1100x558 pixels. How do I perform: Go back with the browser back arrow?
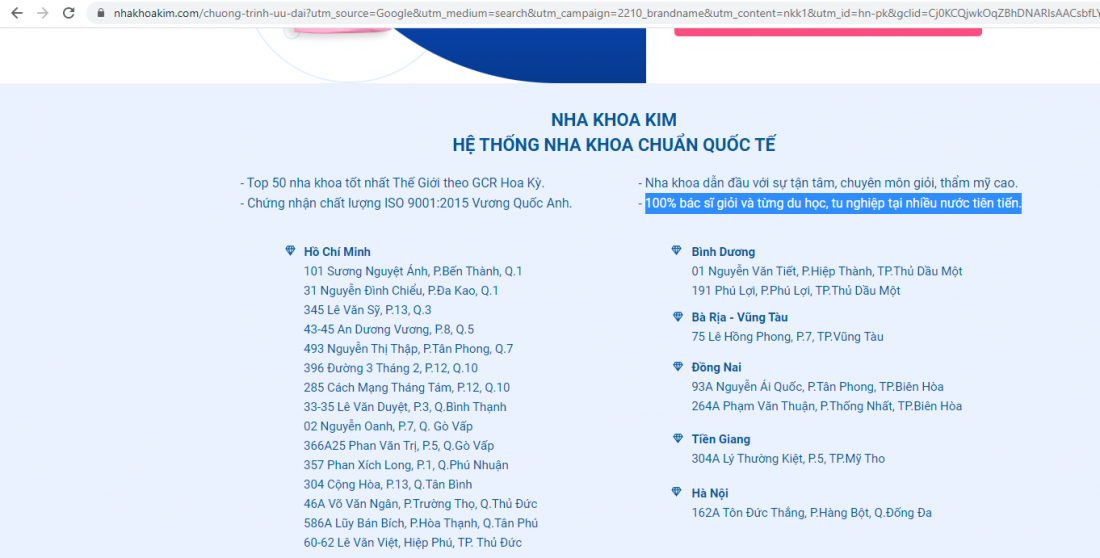point(16,13)
